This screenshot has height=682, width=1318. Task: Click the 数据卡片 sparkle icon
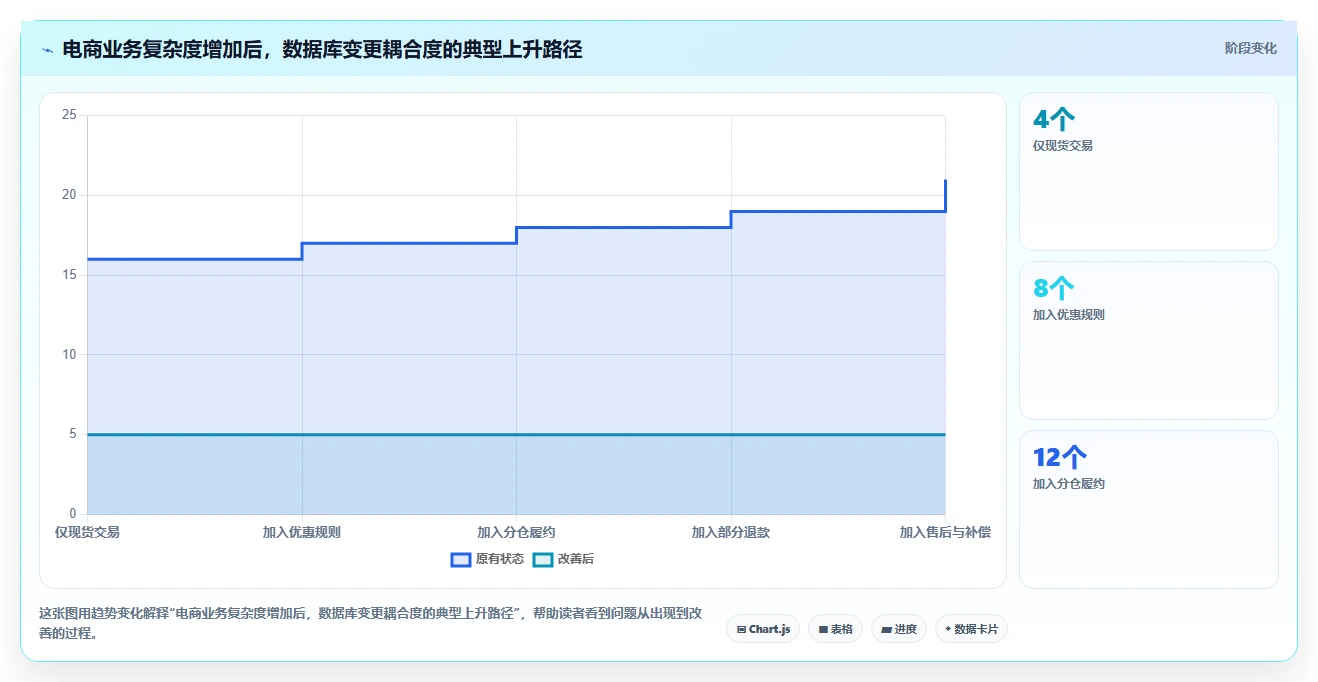(x=948, y=629)
